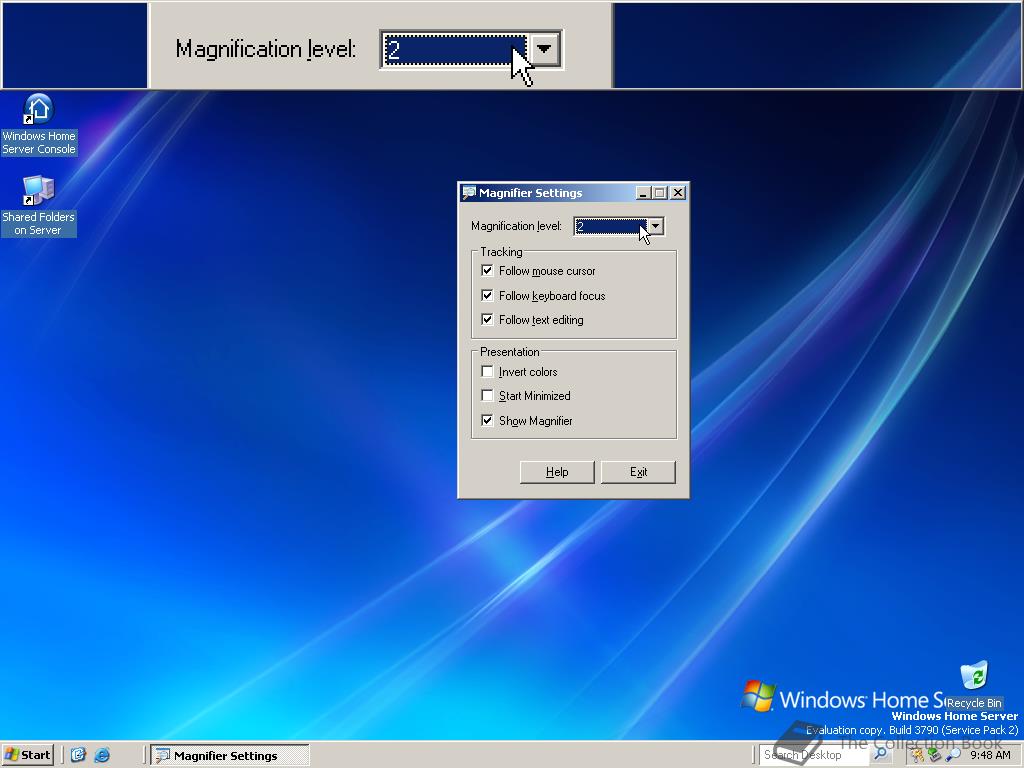Select the Recycle Bin desktop icon
This screenshot has height=768, width=1024.
tap(974, 685)
